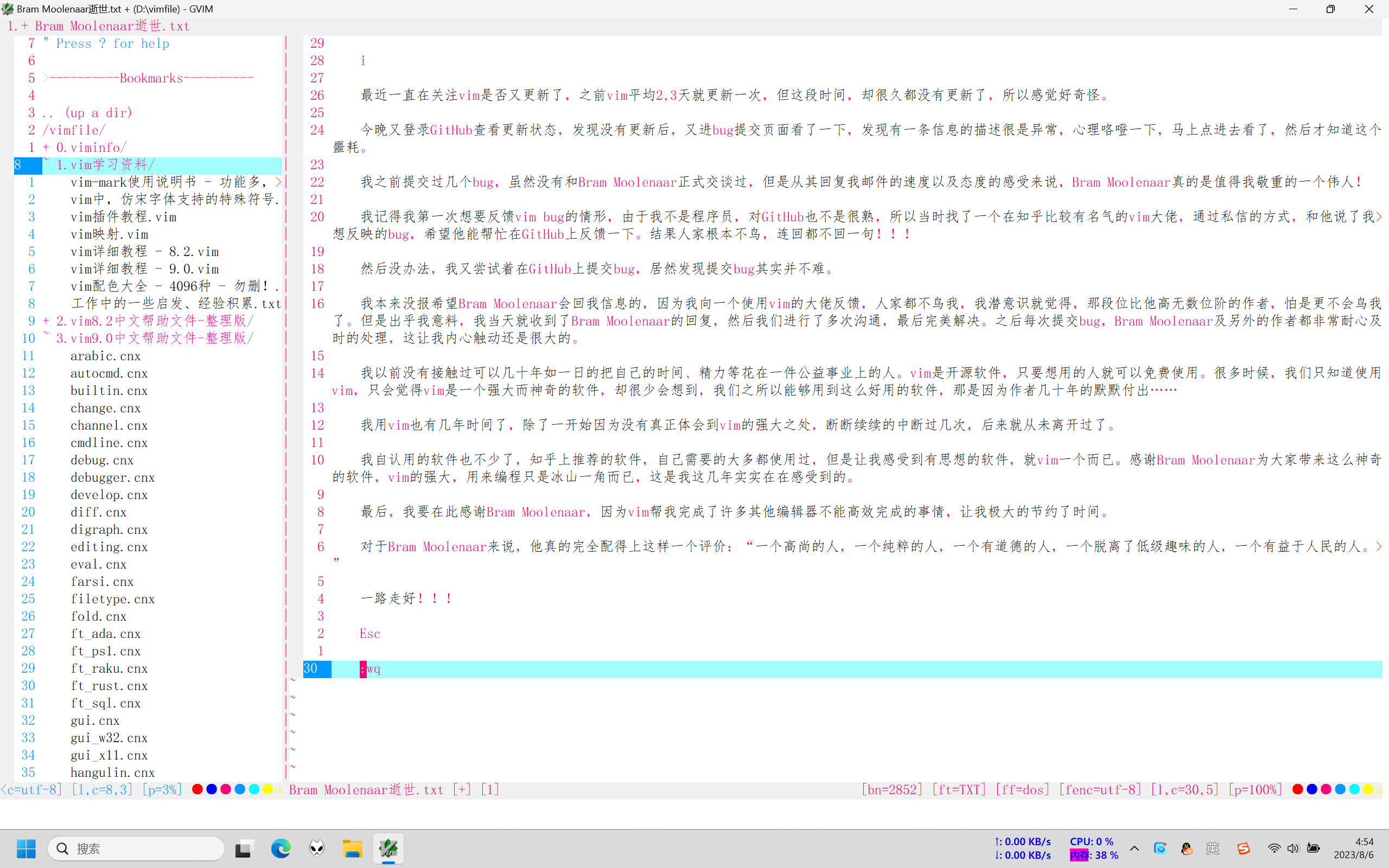Open autocmd.cnx in the file tree
Viewport: 1389px width, 868px height.
(x=109, y=373)
